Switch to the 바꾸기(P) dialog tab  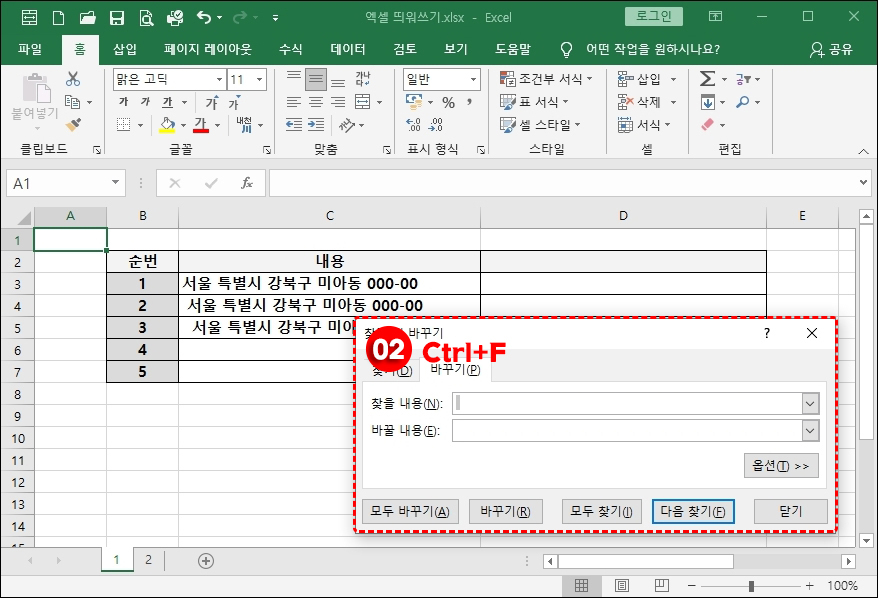point(455,370)
